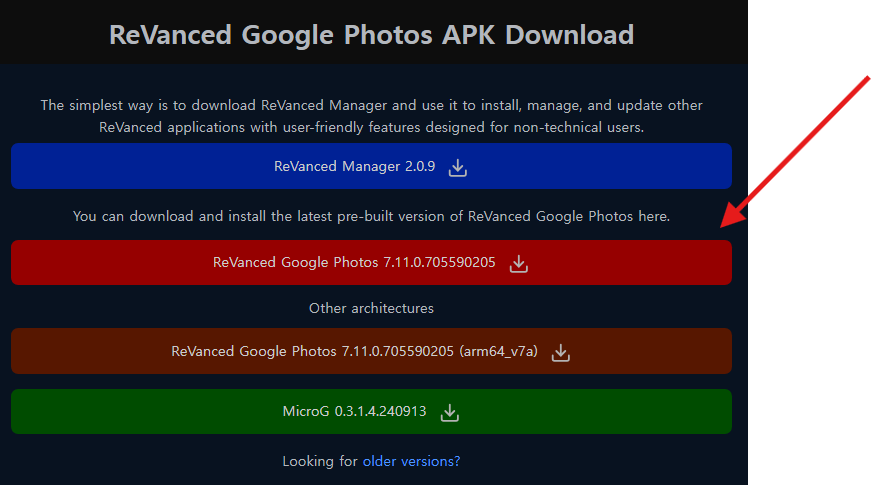Download ReVanced Google Photos 7.11.0.705590205 red button
871x485 pixels.
pos(371,262)
